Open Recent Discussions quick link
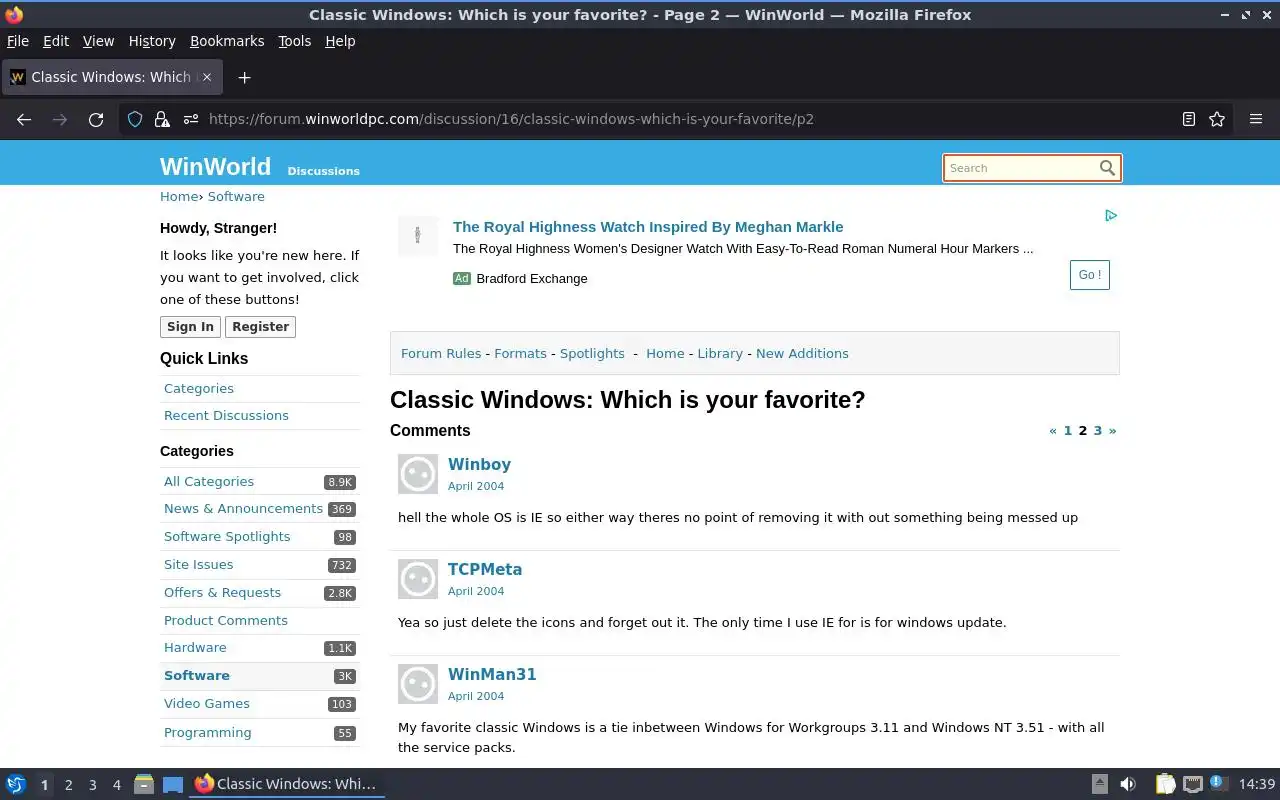 pos(226,416)
